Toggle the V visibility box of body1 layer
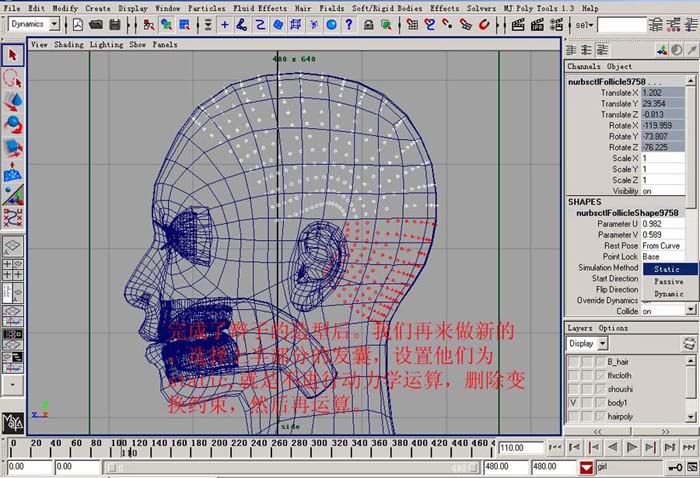 (x=573, y=403)
